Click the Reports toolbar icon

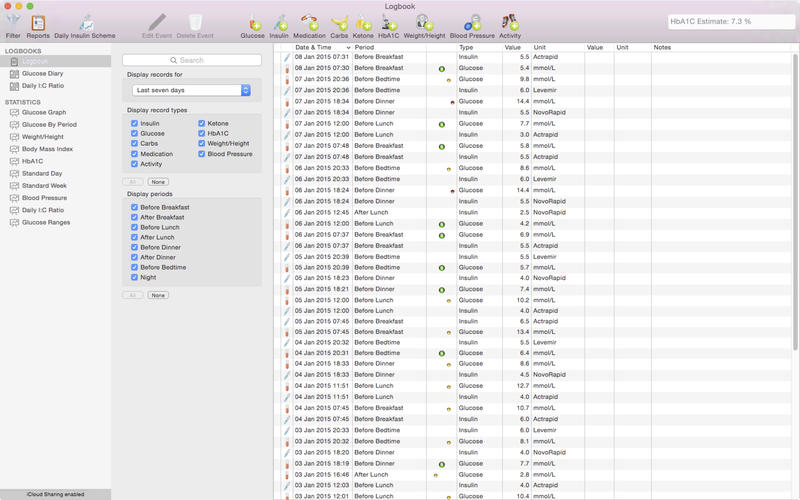[x=38, y=23]
